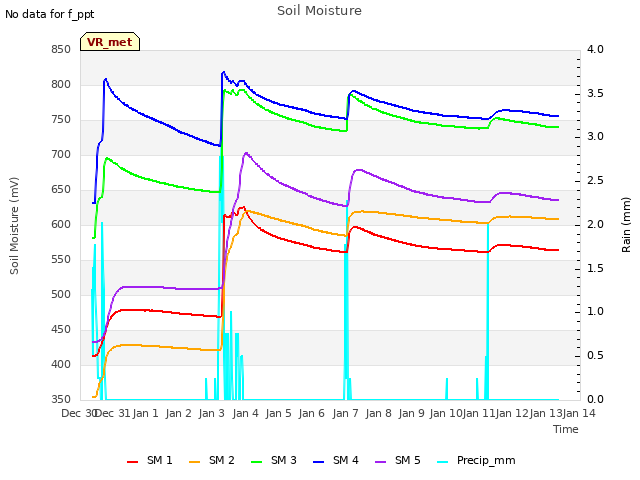Click the cyan precipitation spike near Jan 11
The width and height of the screenshot is (640, 480).
pyautogui.click(x=488, y=310)
